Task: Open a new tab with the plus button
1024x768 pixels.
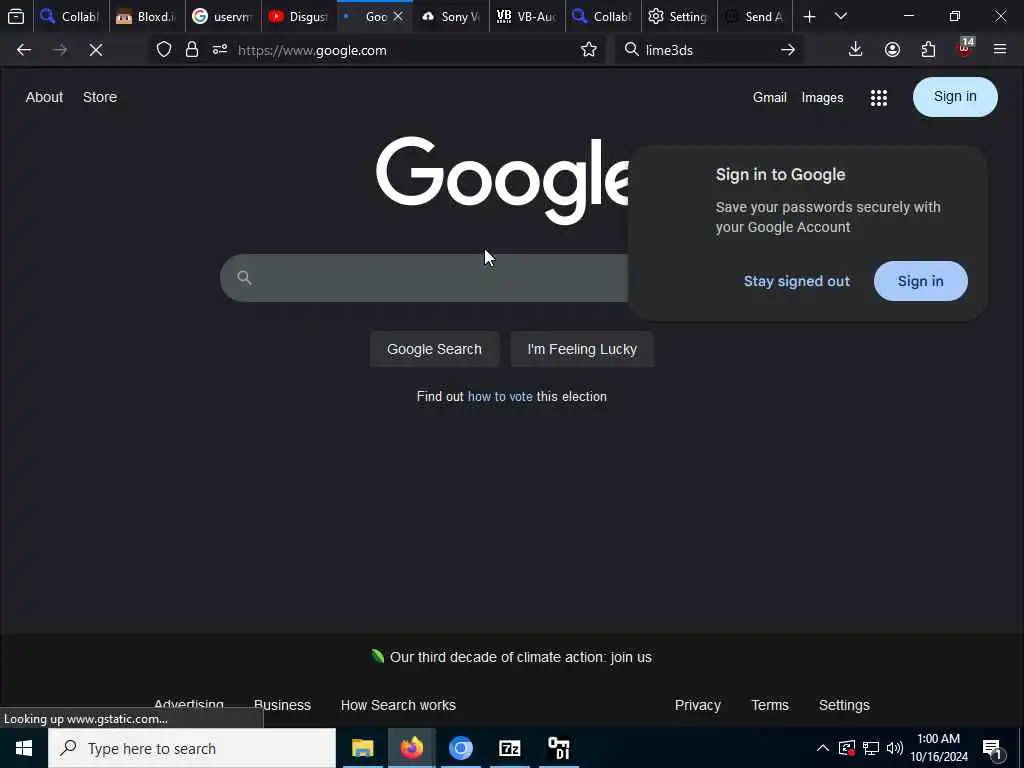Action: click(x=809, y=17)
